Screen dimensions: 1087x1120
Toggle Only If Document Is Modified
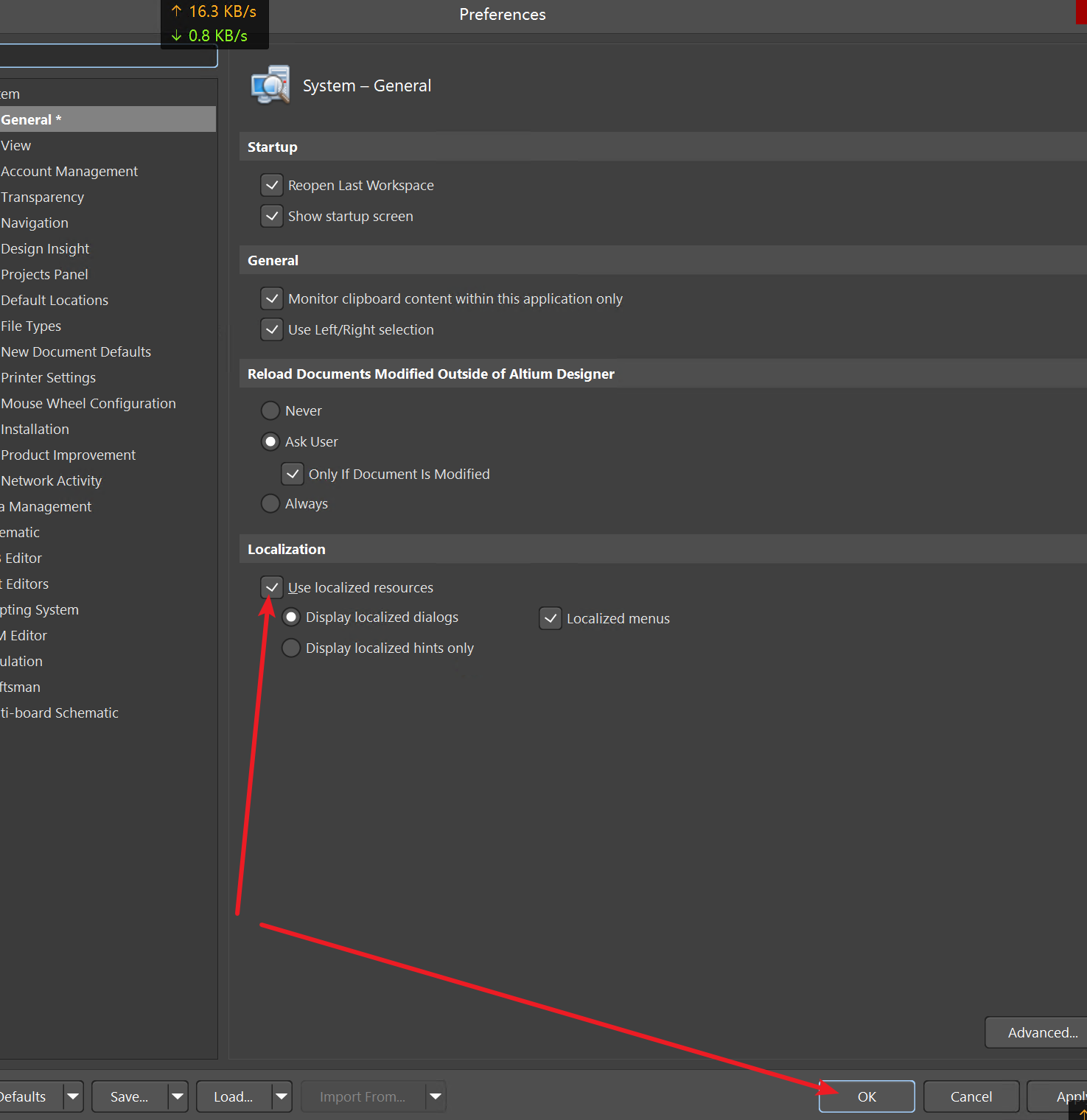click(293, 474)
